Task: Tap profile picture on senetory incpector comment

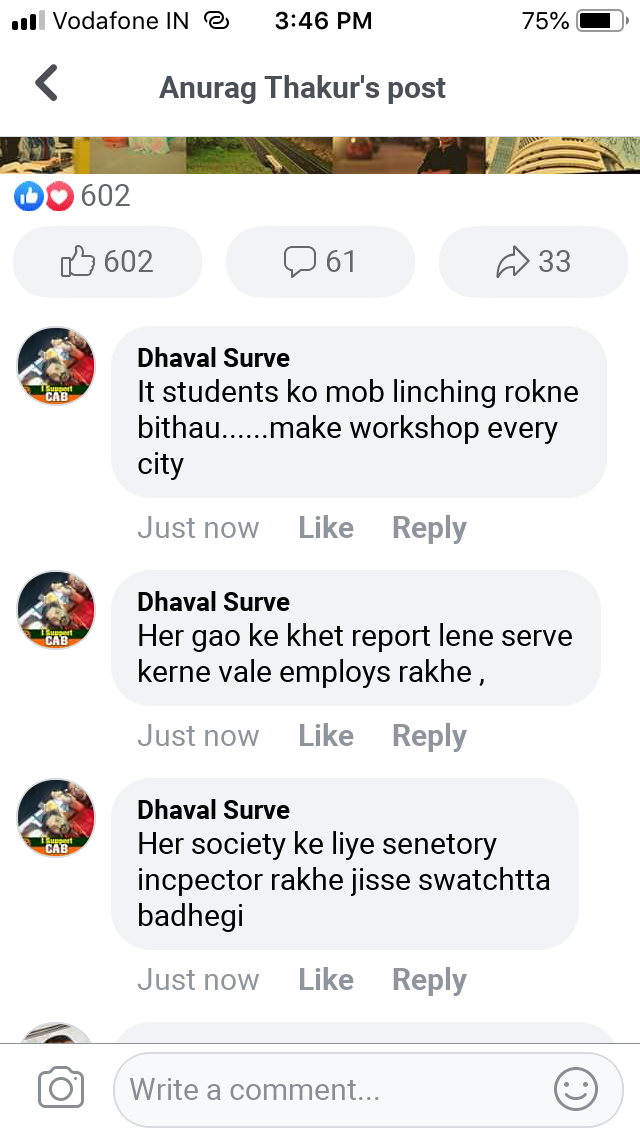Action: click(57, 818)
